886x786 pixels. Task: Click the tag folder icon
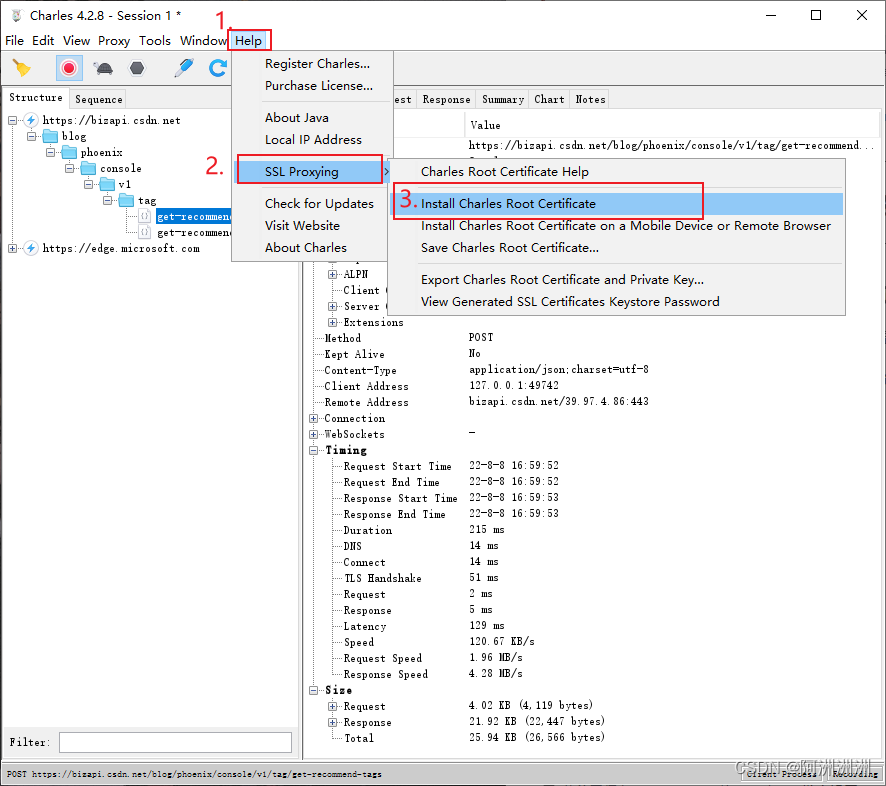click(x=127, y=201)
